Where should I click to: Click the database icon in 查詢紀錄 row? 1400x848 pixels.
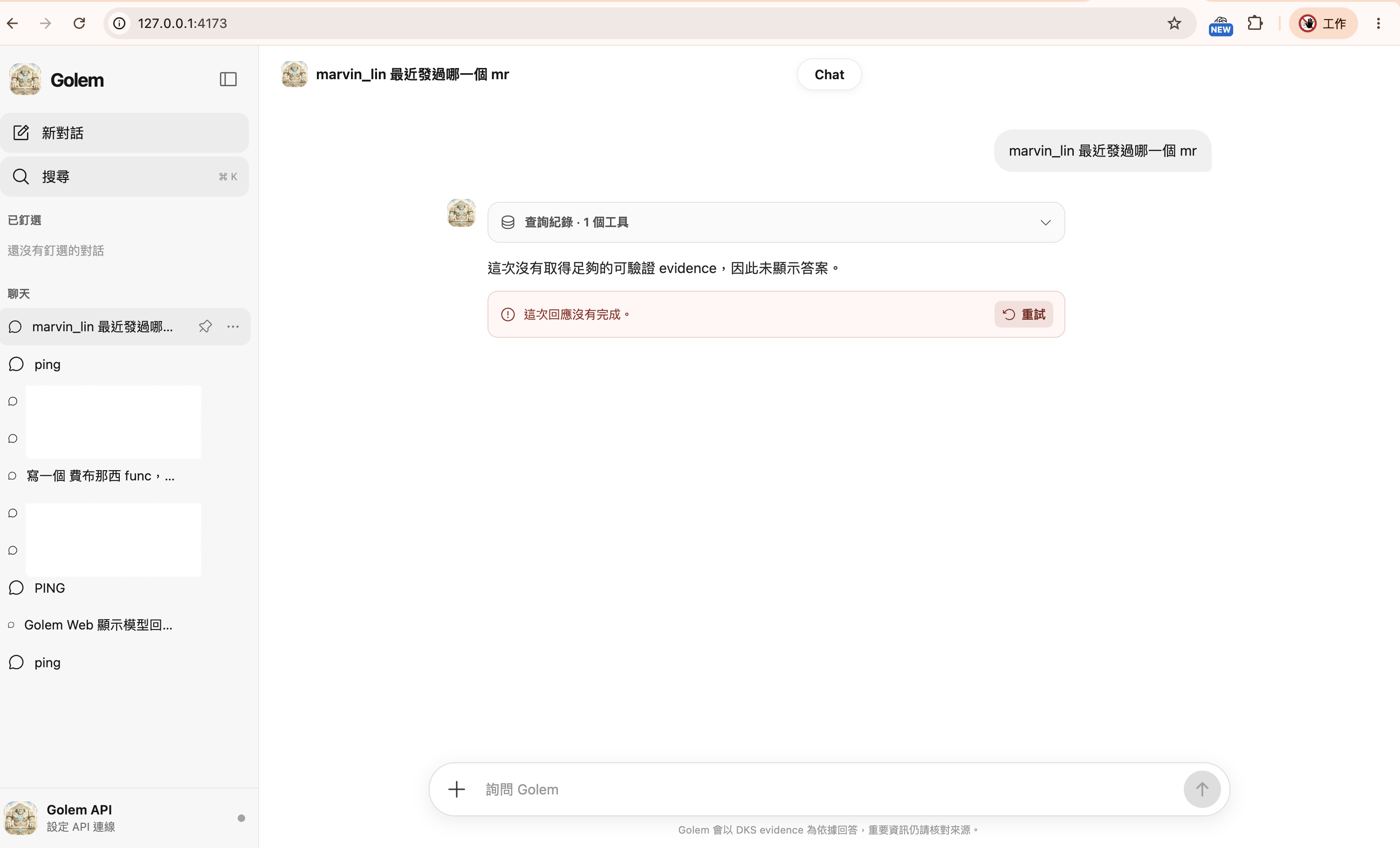508,223
